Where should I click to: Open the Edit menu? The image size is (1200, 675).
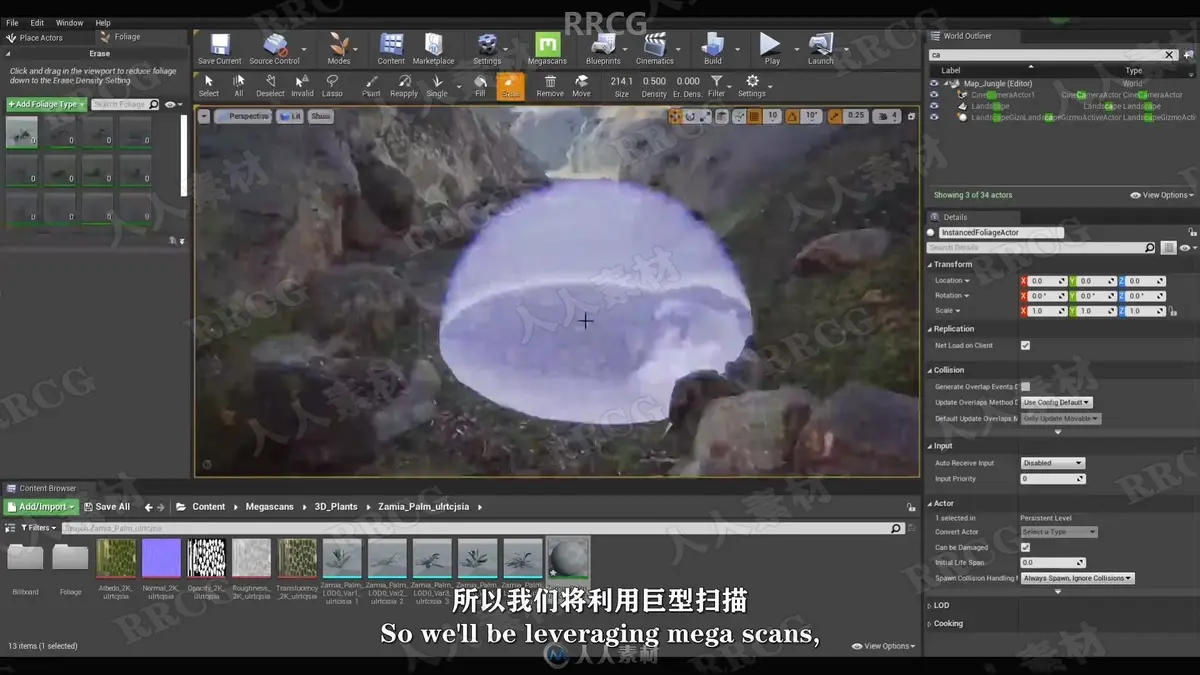(x=37, y=22)
